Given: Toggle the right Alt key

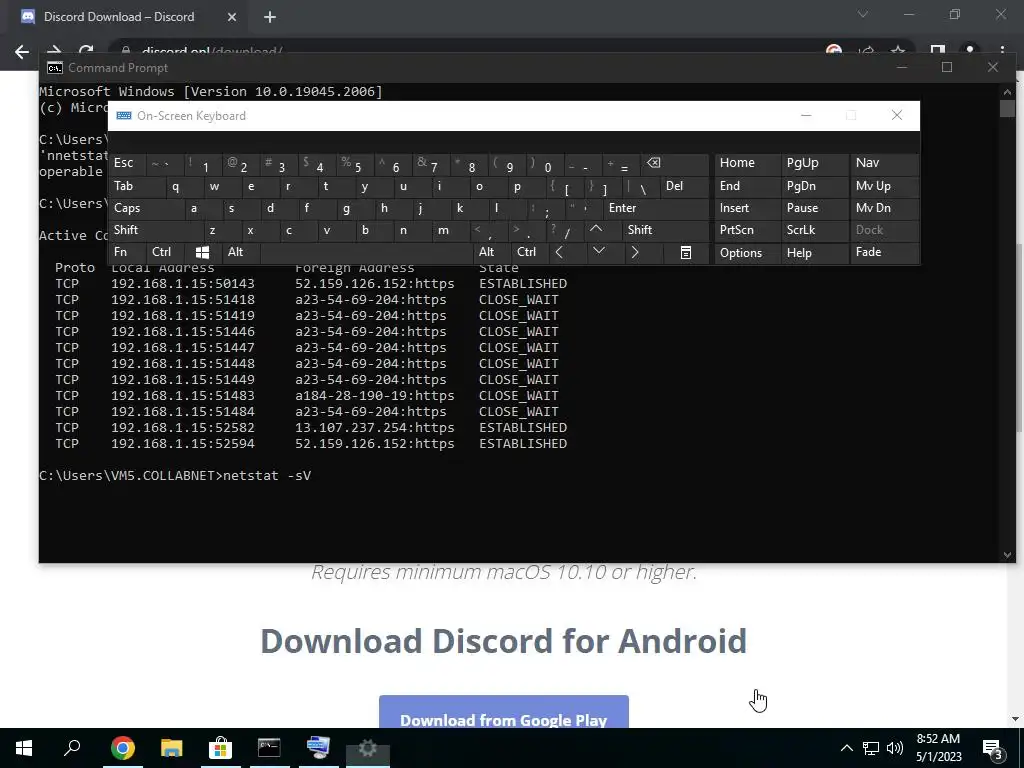Looking at the screenshot, I should (x=491, y=252).
